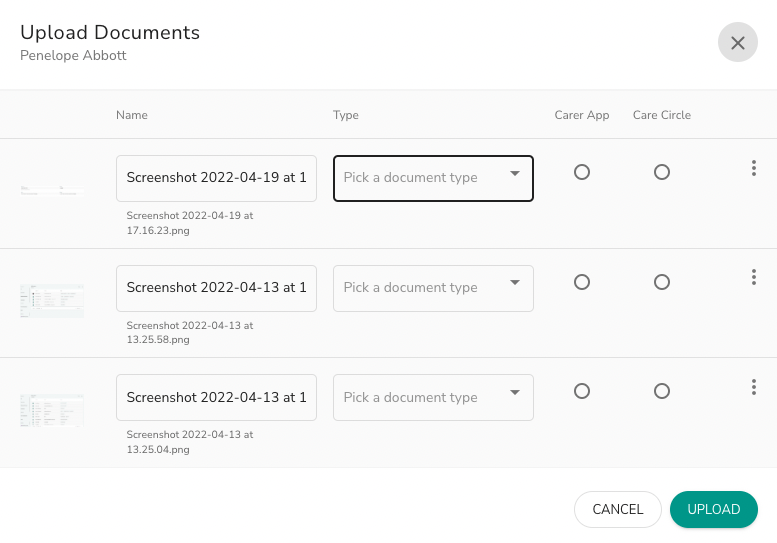Select the thumbnail of the 13.25.58 screenshot
777x543 pixels.
52,301
